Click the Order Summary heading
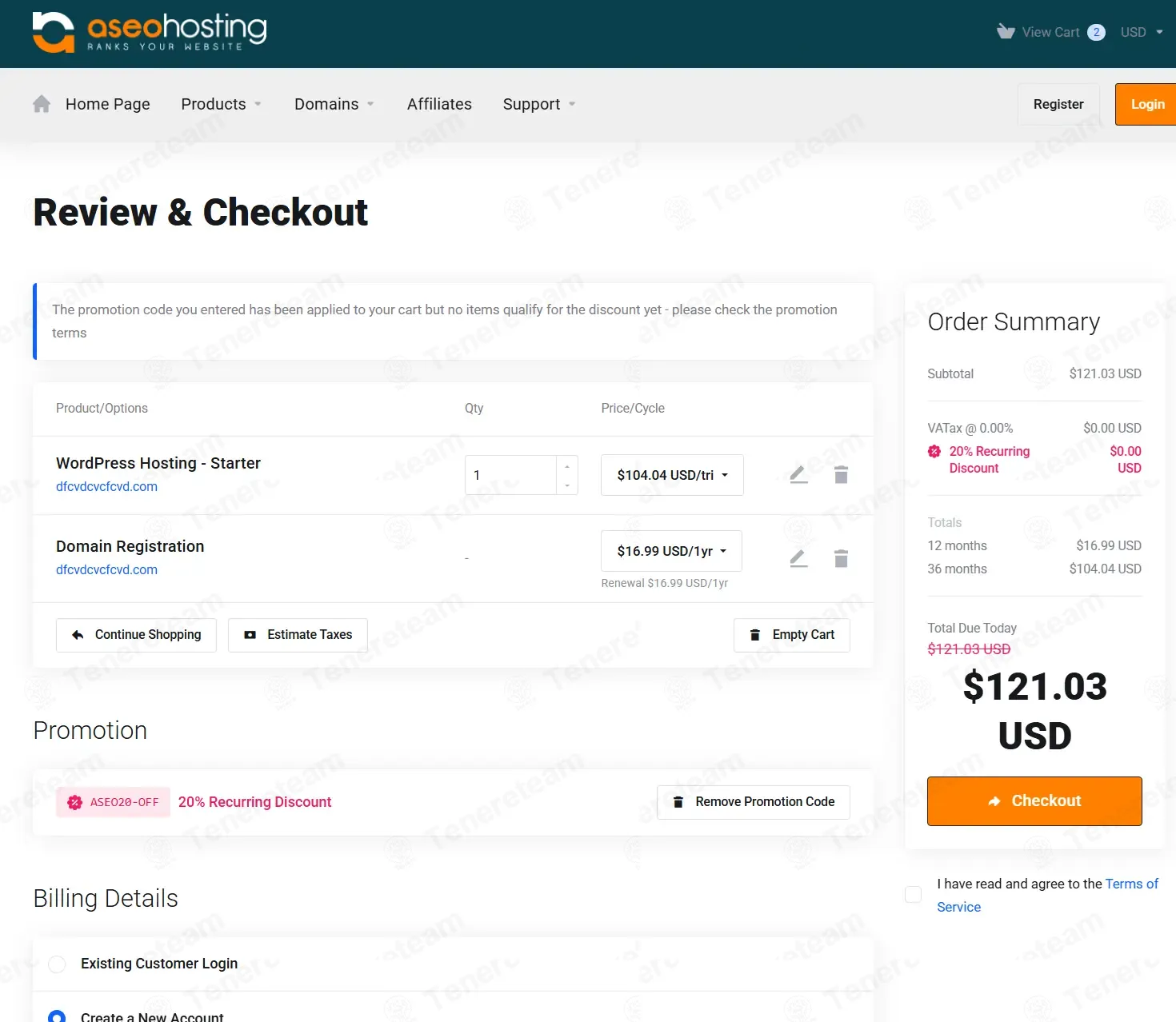The image size is (1176, 1022). pos(1014,321)
